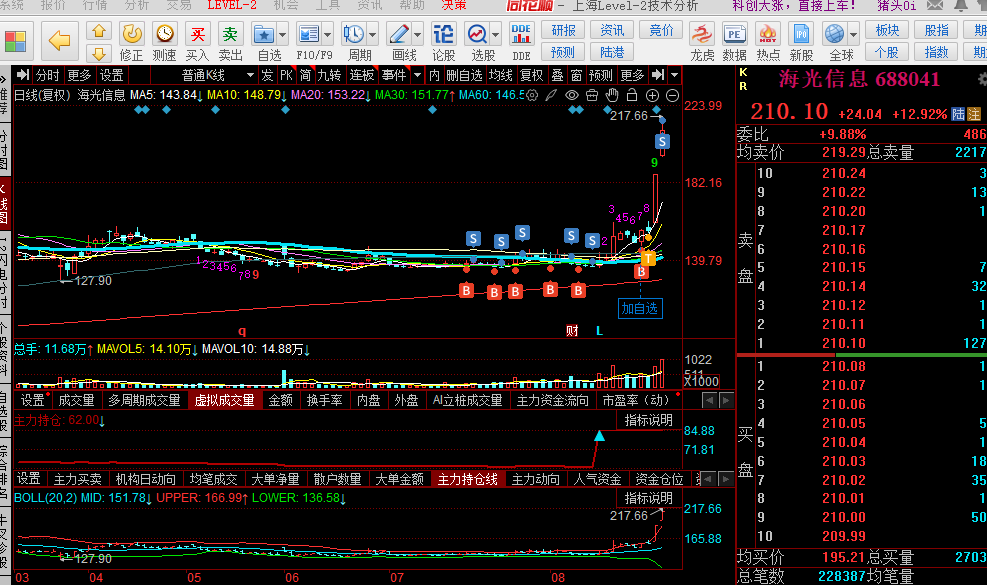Toggle the 连板 option
987x585 pixels.
click(361, 76)
